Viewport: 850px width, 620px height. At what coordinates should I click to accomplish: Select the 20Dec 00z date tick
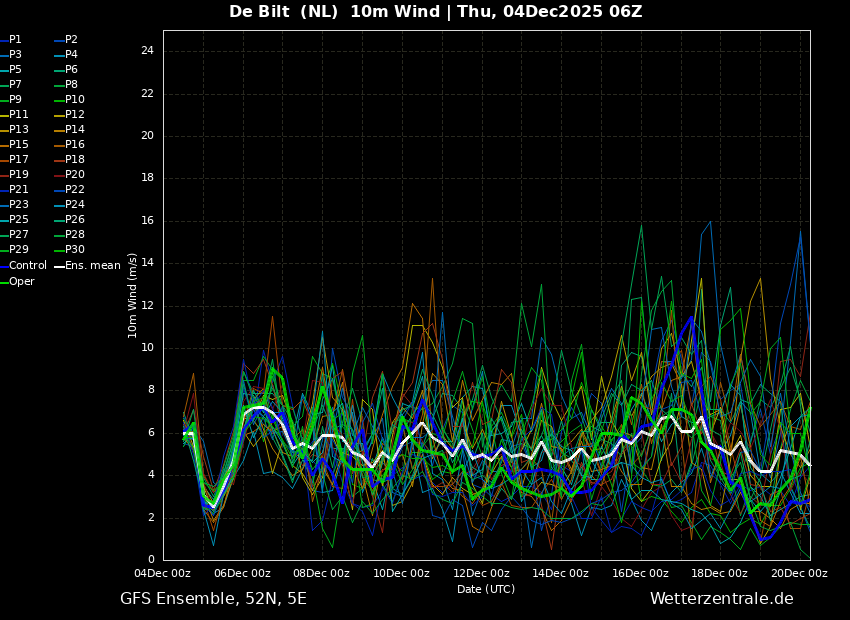click(x=799, y=574)
